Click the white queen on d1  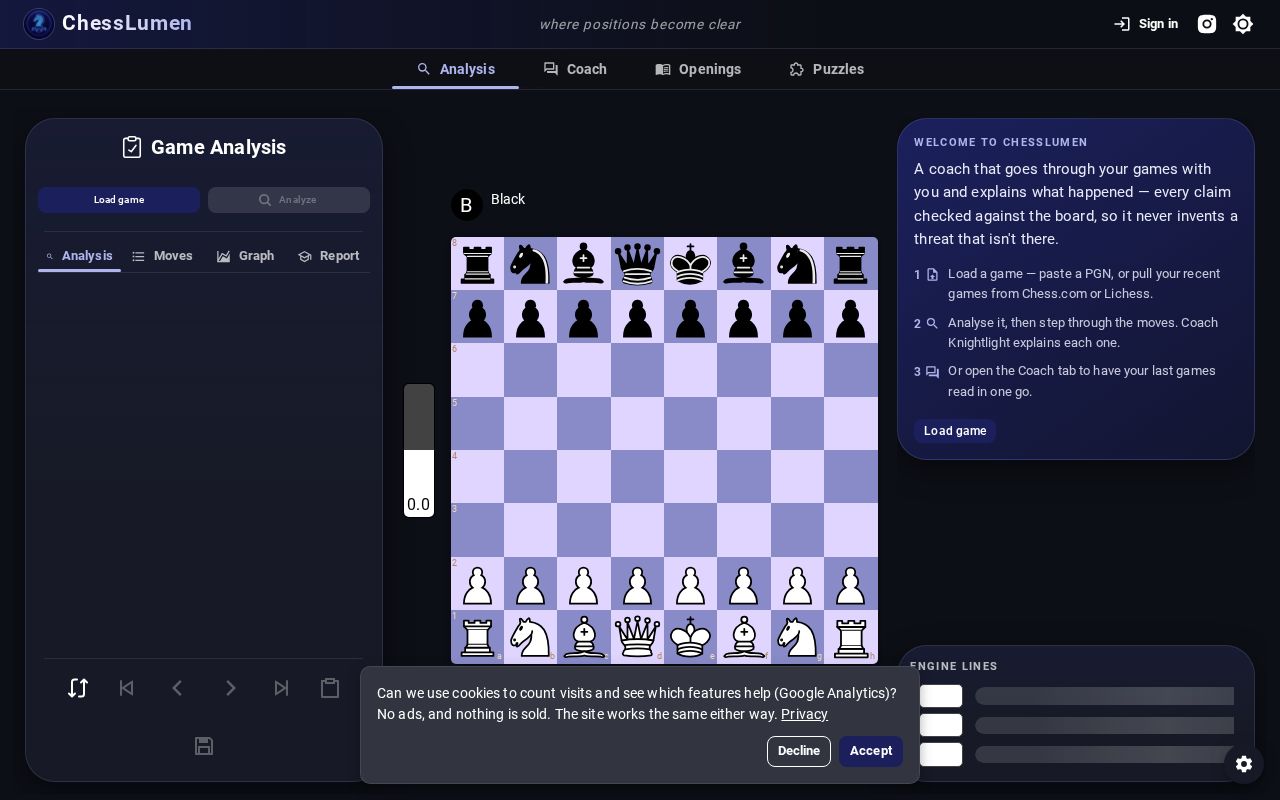pos(637,637)
